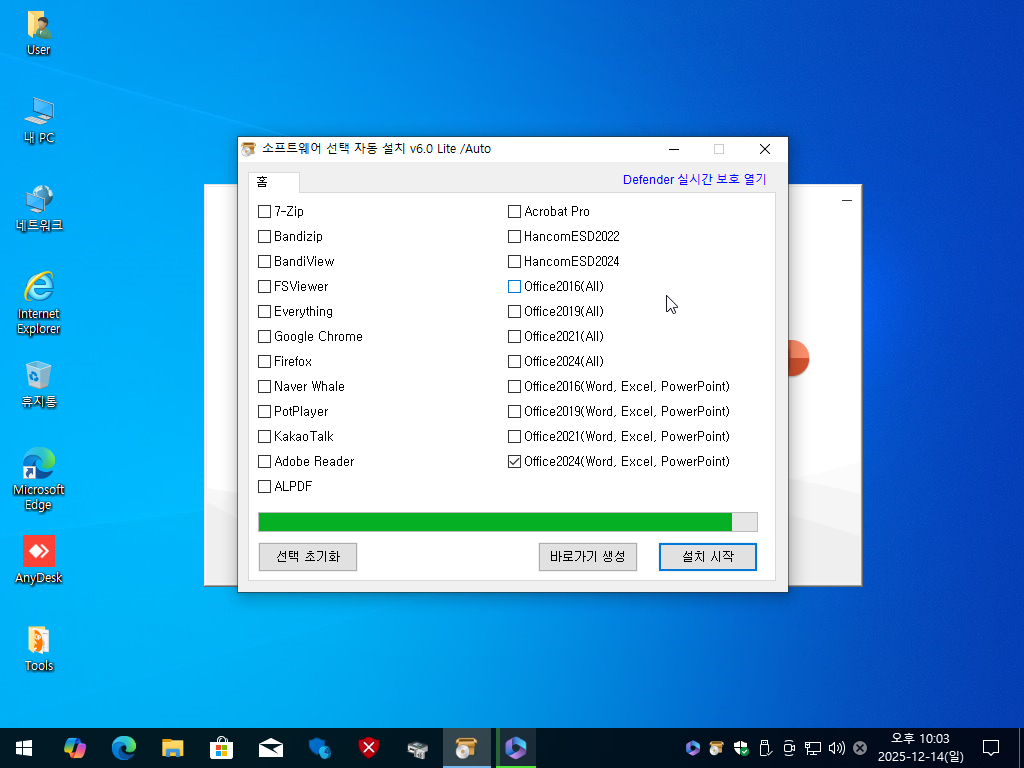Open the volume tray icon
The image size is (1024, 768).
pyautogui.click(x=836, y=748)
